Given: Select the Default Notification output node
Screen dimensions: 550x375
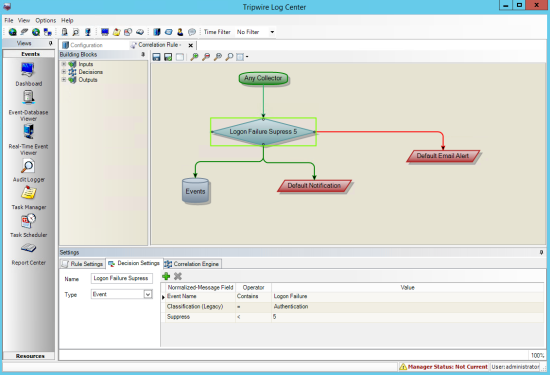Looking at the screenshot, I should (314, 186).
